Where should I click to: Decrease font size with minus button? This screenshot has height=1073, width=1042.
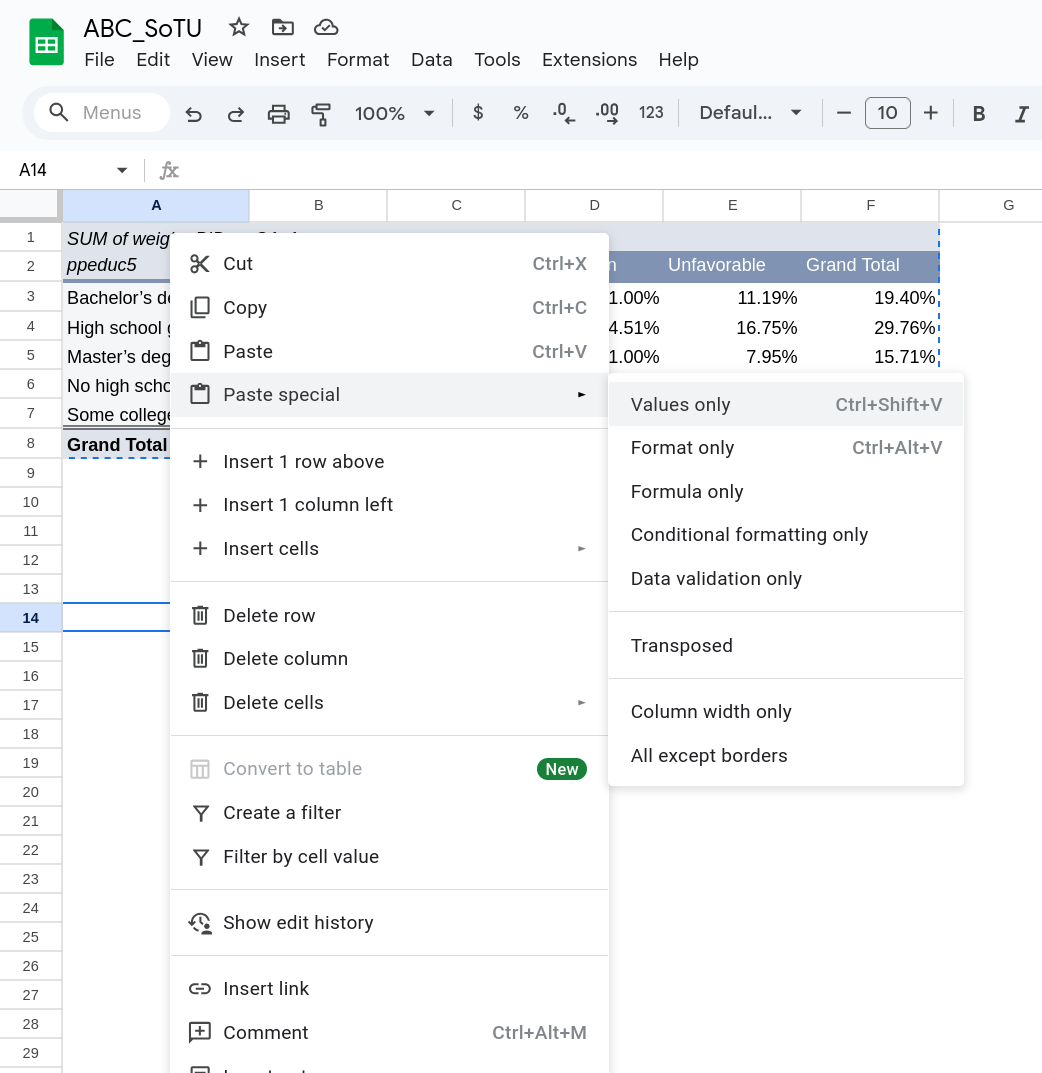pos(844,113)
